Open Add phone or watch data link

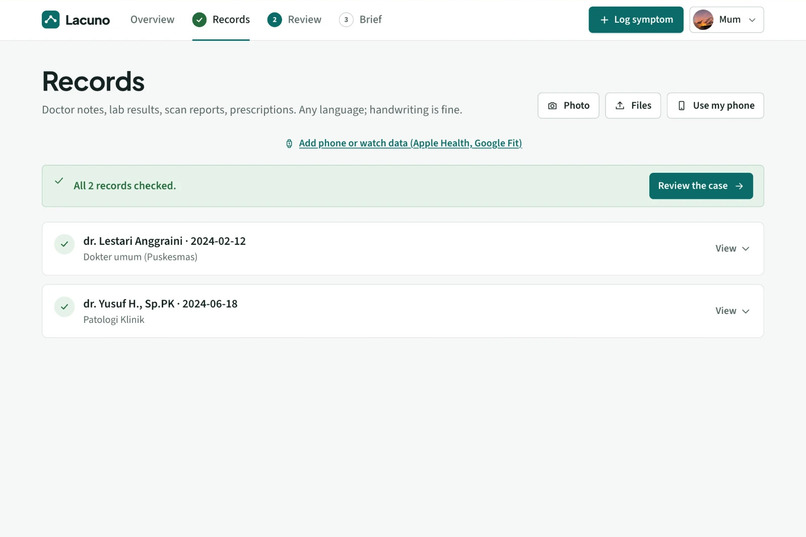click(x=410, y=143)
